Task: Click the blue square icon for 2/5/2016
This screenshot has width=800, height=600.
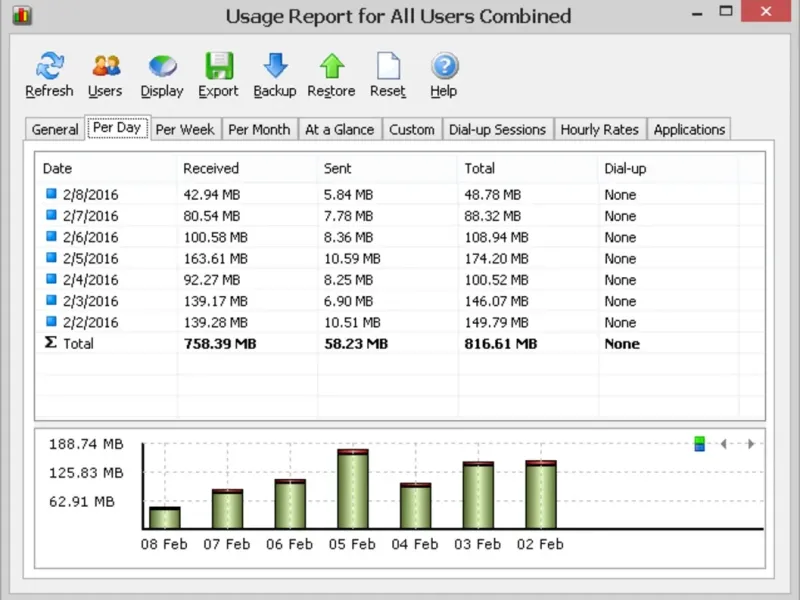Action: tap(51, 257)
